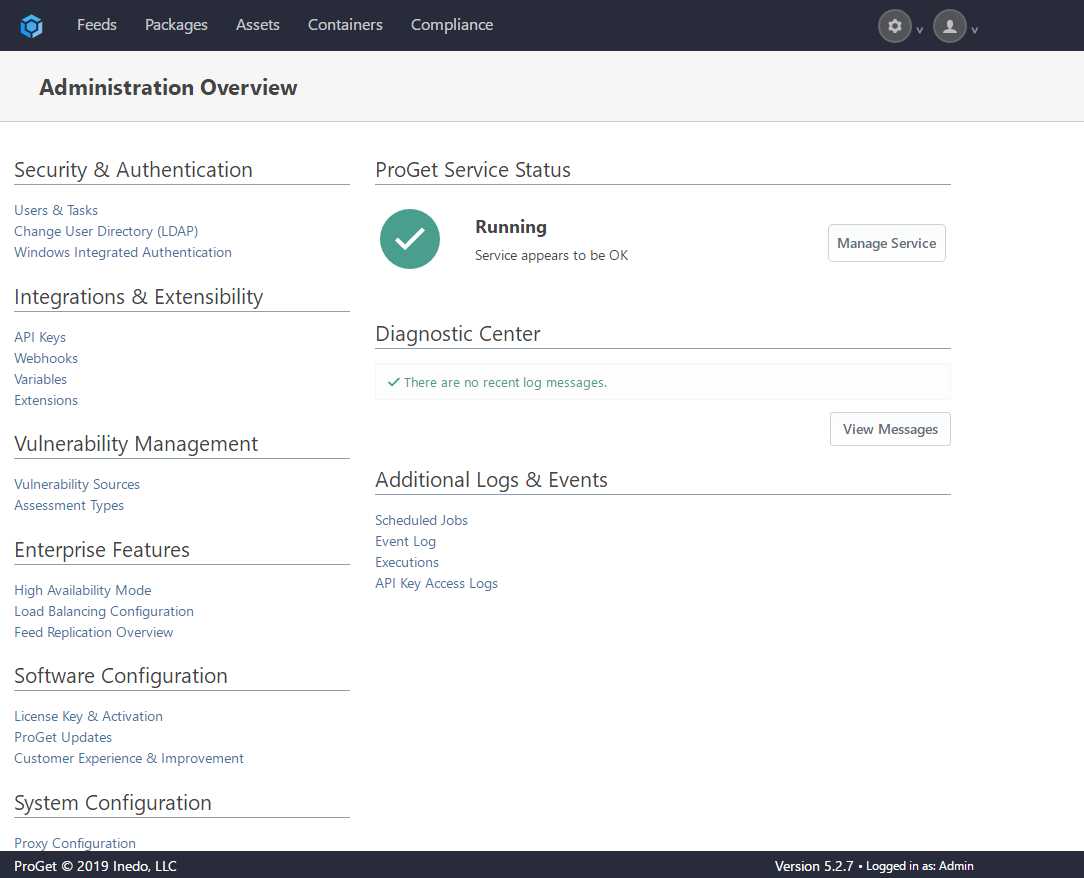
Task: Click the 'Version 5.2.7' footer text
Action: coord(814,866)
